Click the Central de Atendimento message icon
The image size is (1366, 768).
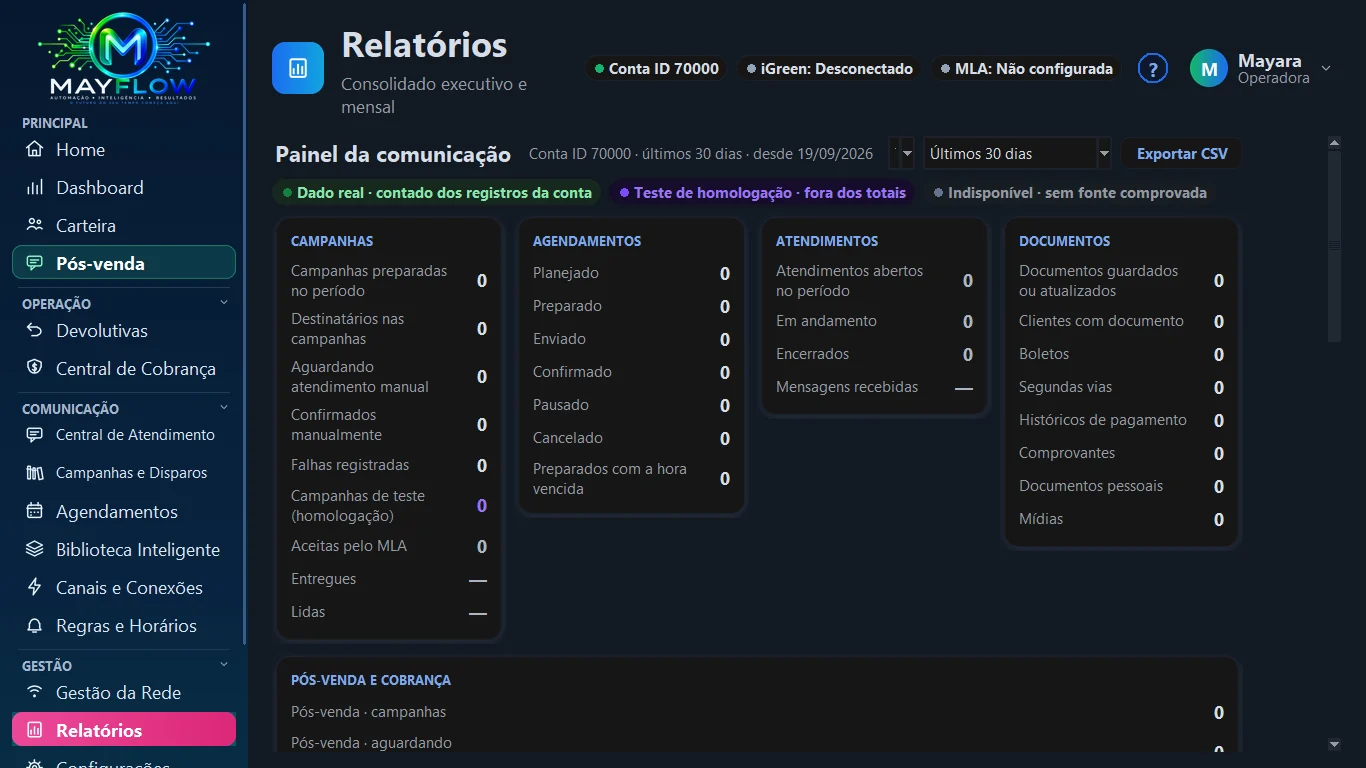tap(35, 435)
